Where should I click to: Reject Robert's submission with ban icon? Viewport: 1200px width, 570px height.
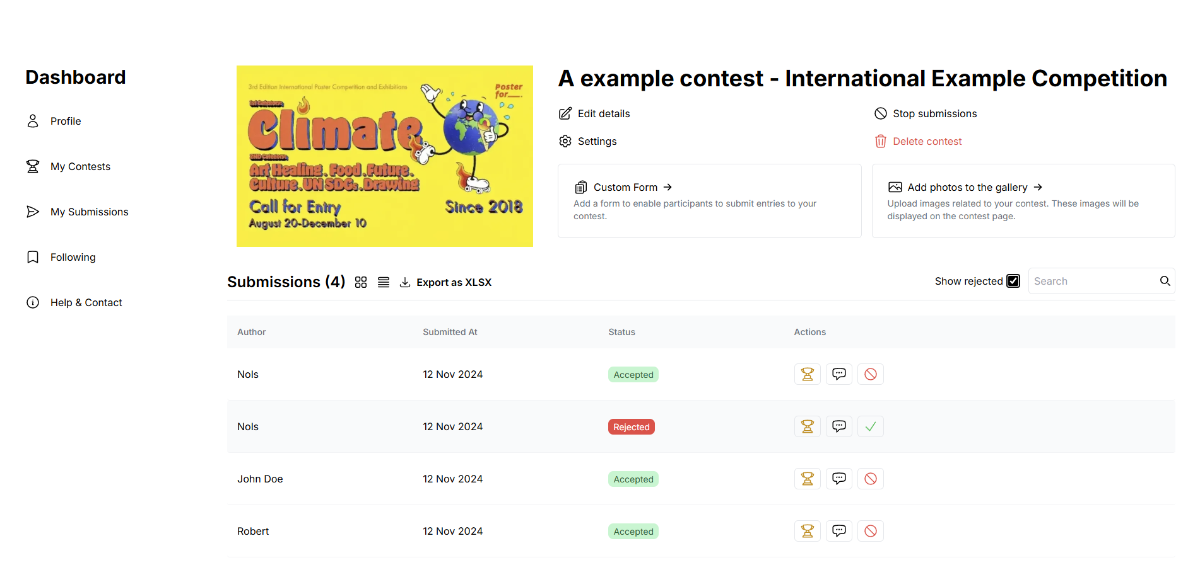870,531
